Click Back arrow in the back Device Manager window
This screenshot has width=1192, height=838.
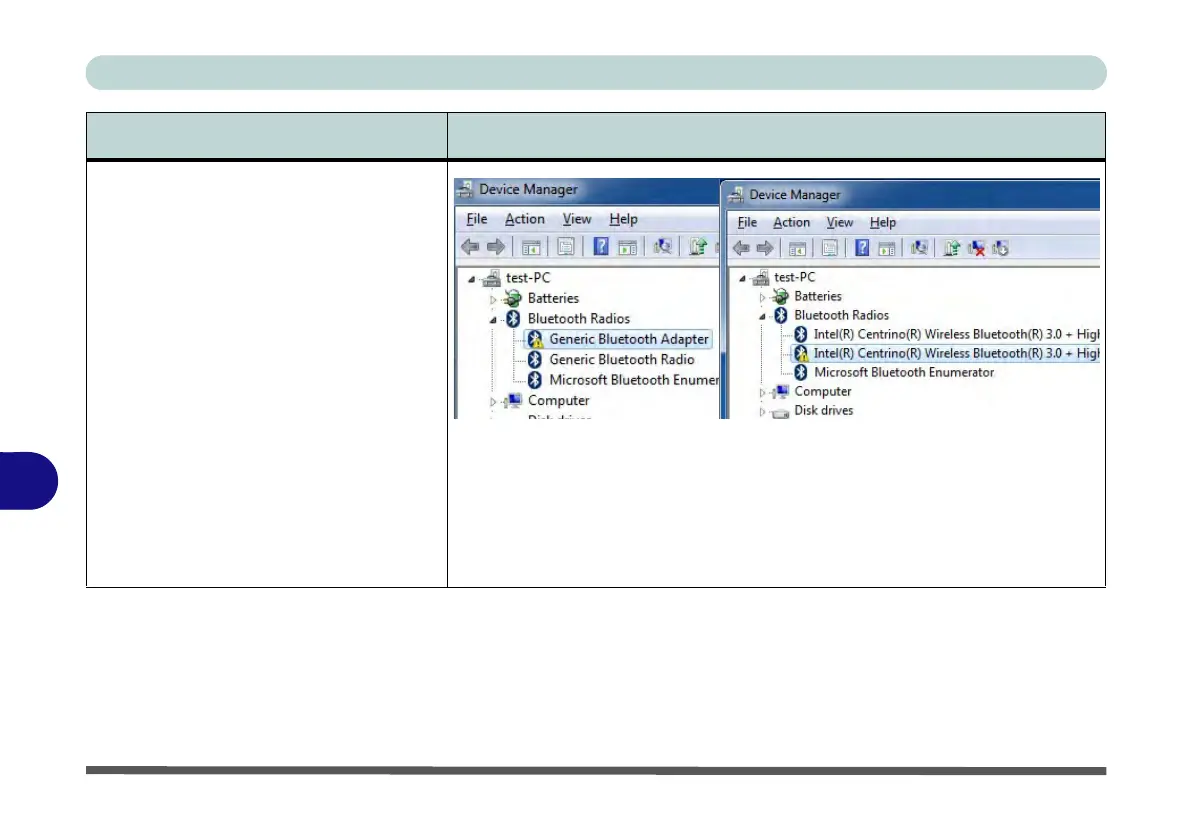[x=470, y=246]
